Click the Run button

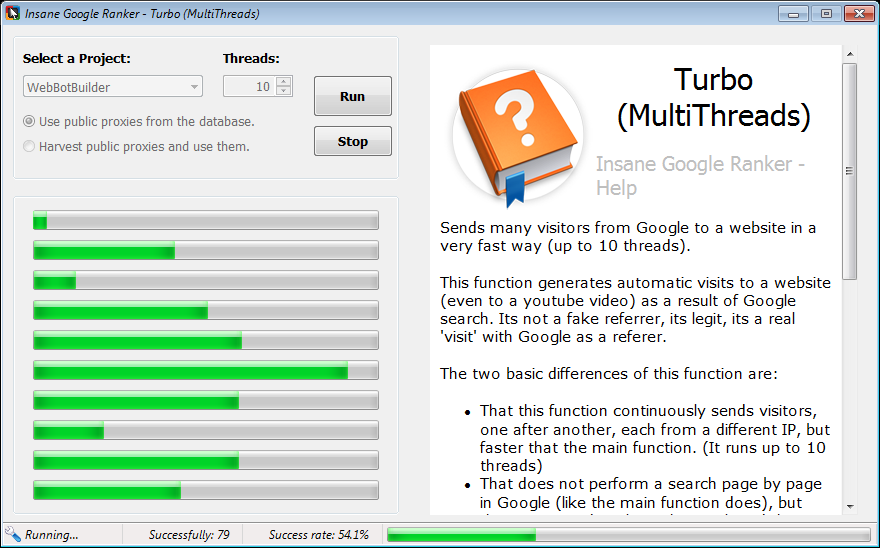click(352, 96)
